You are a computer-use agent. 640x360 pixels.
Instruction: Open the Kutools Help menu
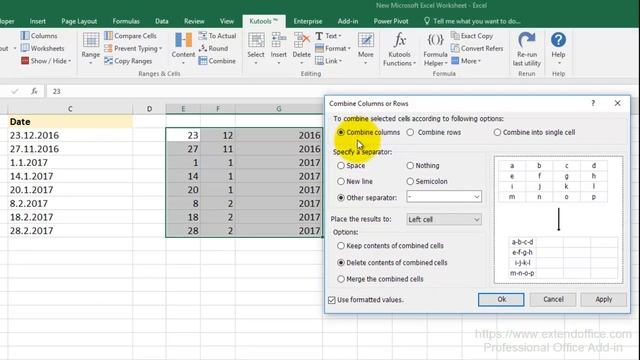tap(558, 48)
